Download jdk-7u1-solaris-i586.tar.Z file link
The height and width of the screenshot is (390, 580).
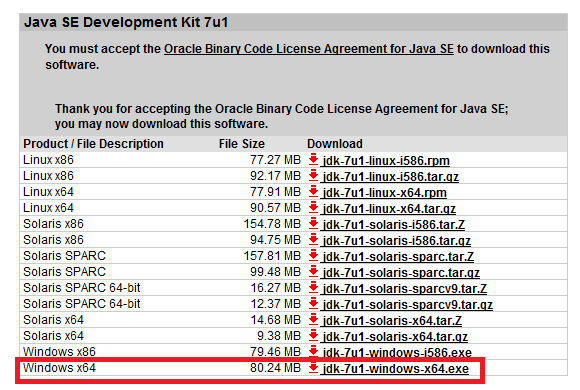tap(394, 225)
